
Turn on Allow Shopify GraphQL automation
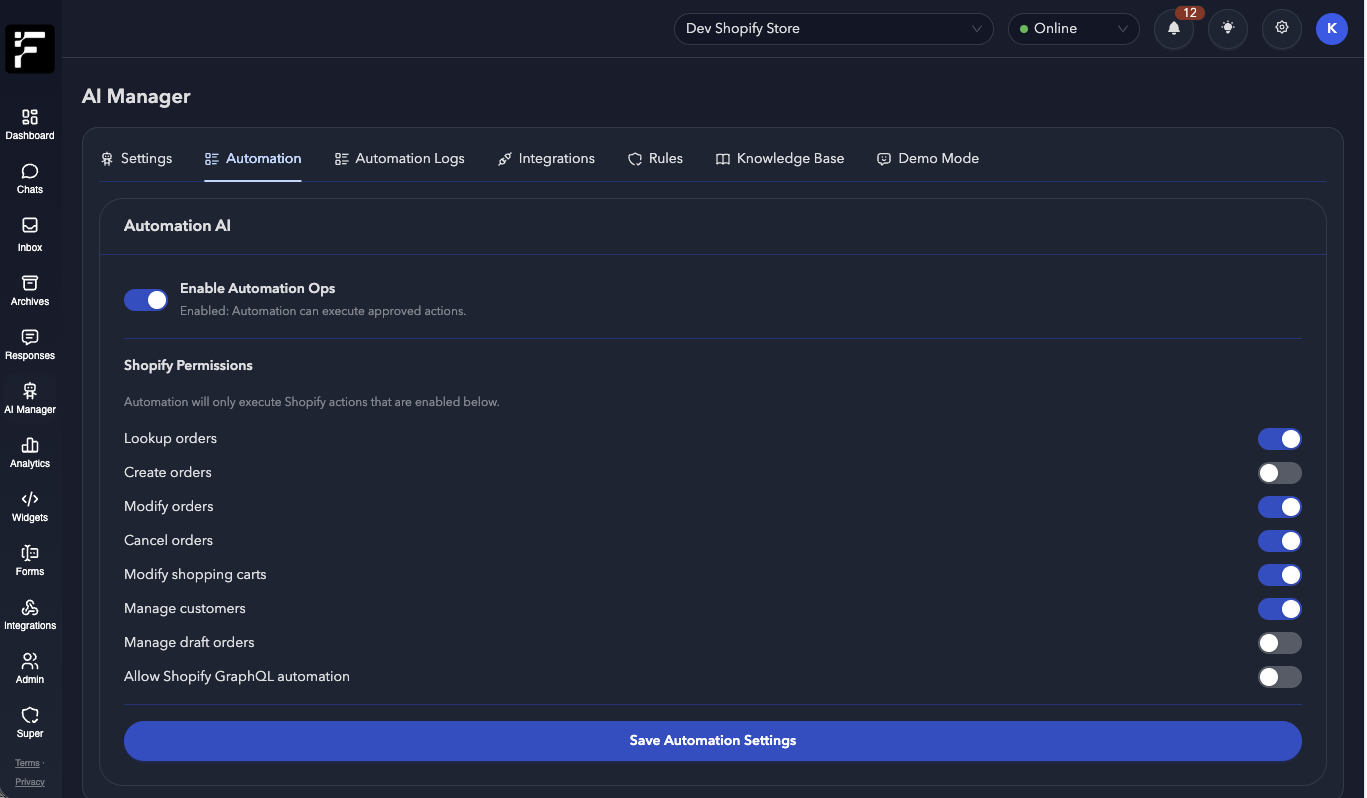[x=1280, y=677]
